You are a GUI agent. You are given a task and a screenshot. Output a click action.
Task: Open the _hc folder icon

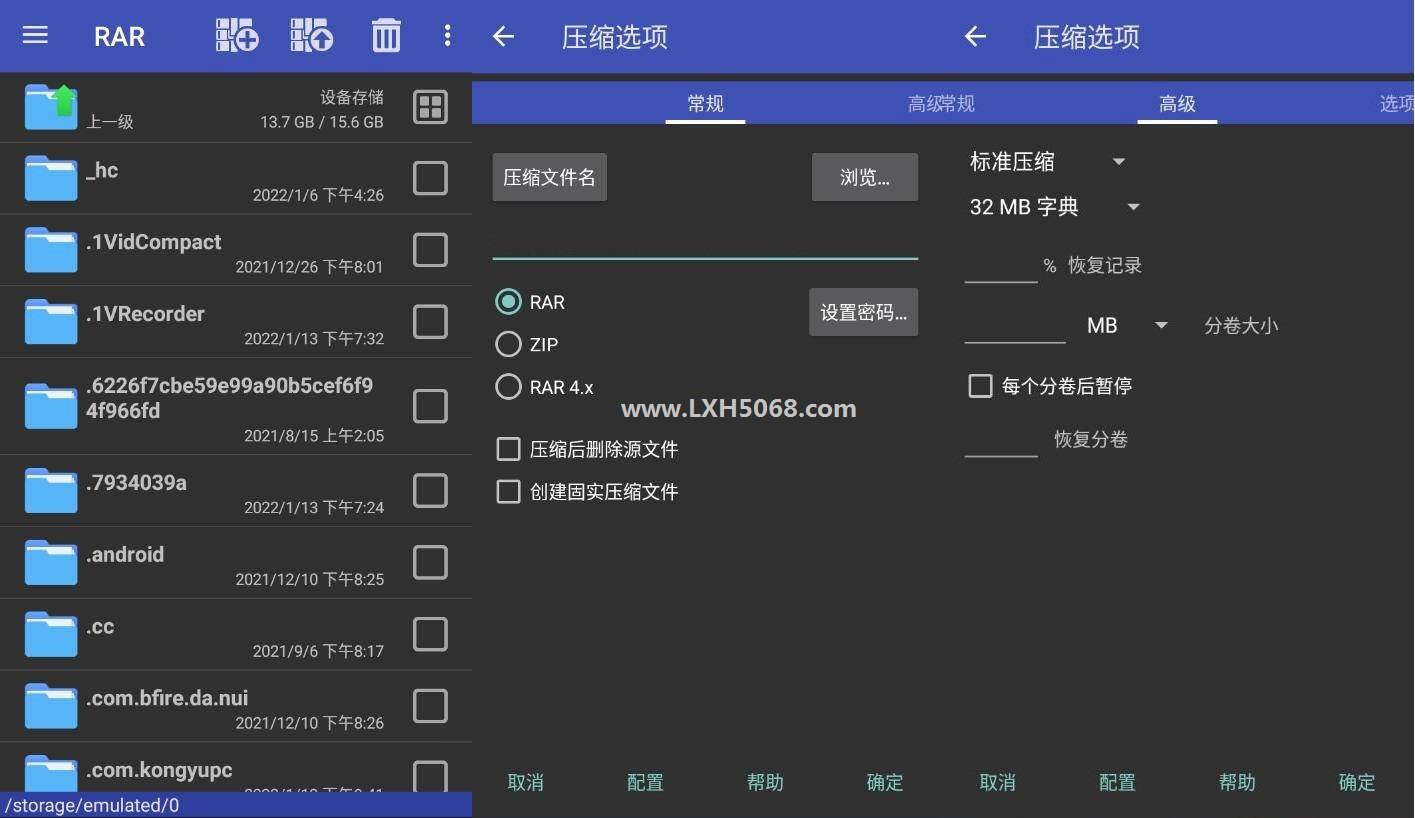click(51, 179)
